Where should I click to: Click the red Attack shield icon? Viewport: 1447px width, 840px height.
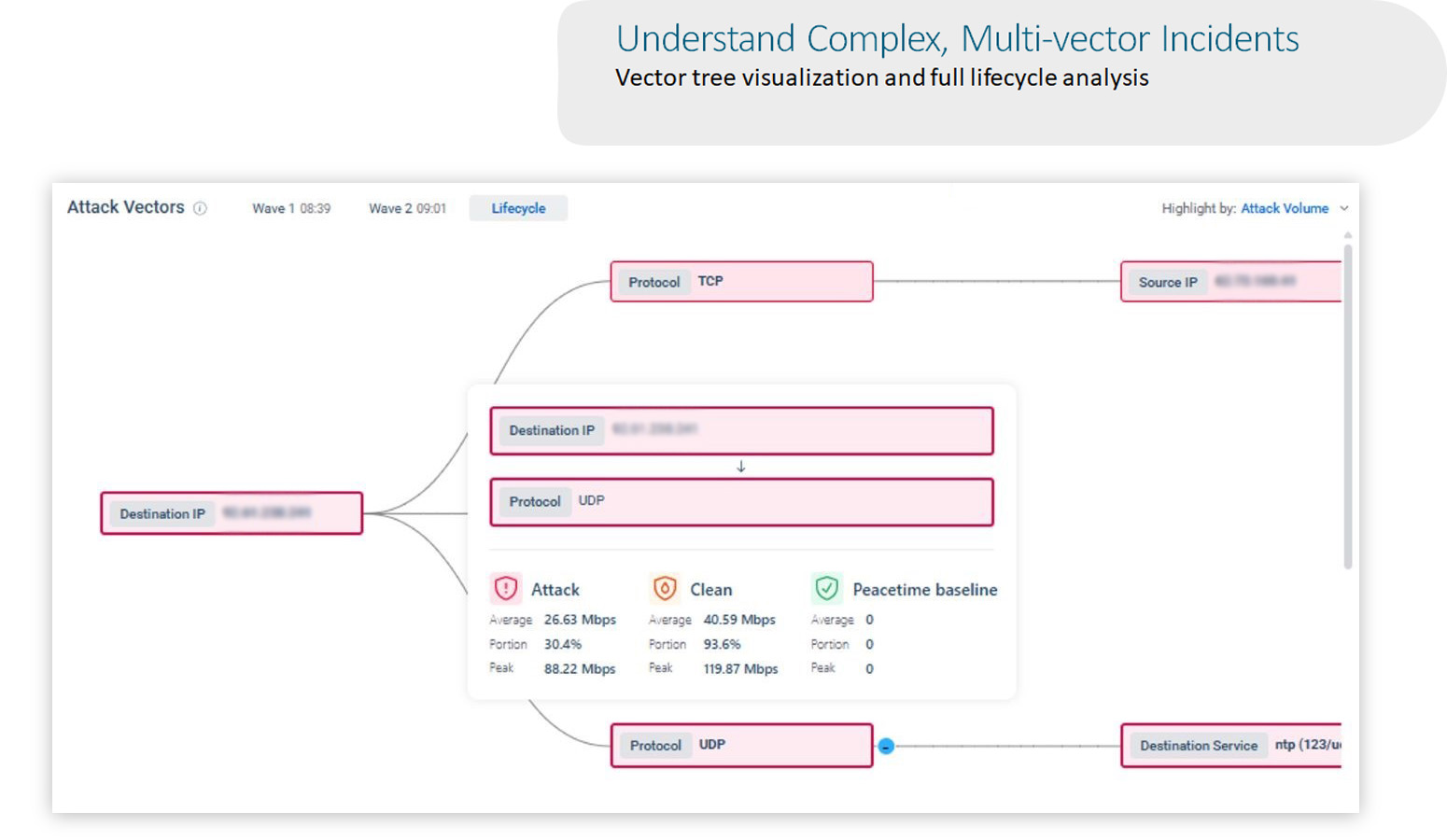click(505, 588)
